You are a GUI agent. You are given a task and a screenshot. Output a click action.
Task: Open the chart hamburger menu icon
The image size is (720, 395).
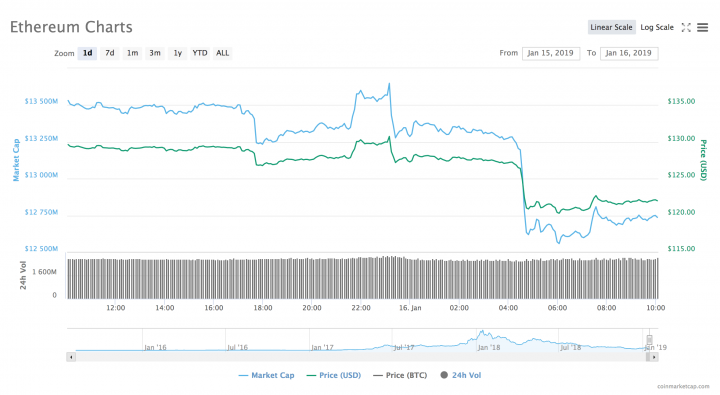(702, 28)
